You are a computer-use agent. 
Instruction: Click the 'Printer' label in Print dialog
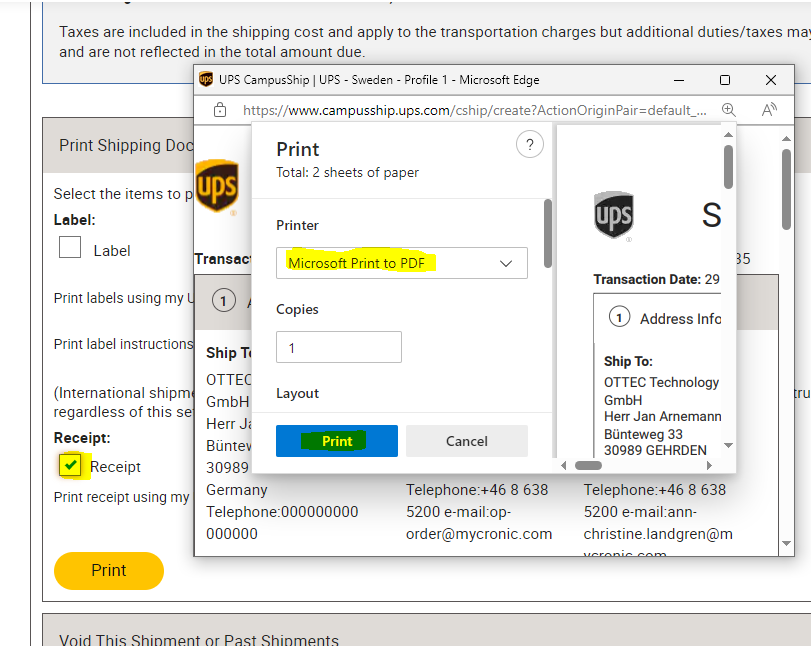[297, 226]
